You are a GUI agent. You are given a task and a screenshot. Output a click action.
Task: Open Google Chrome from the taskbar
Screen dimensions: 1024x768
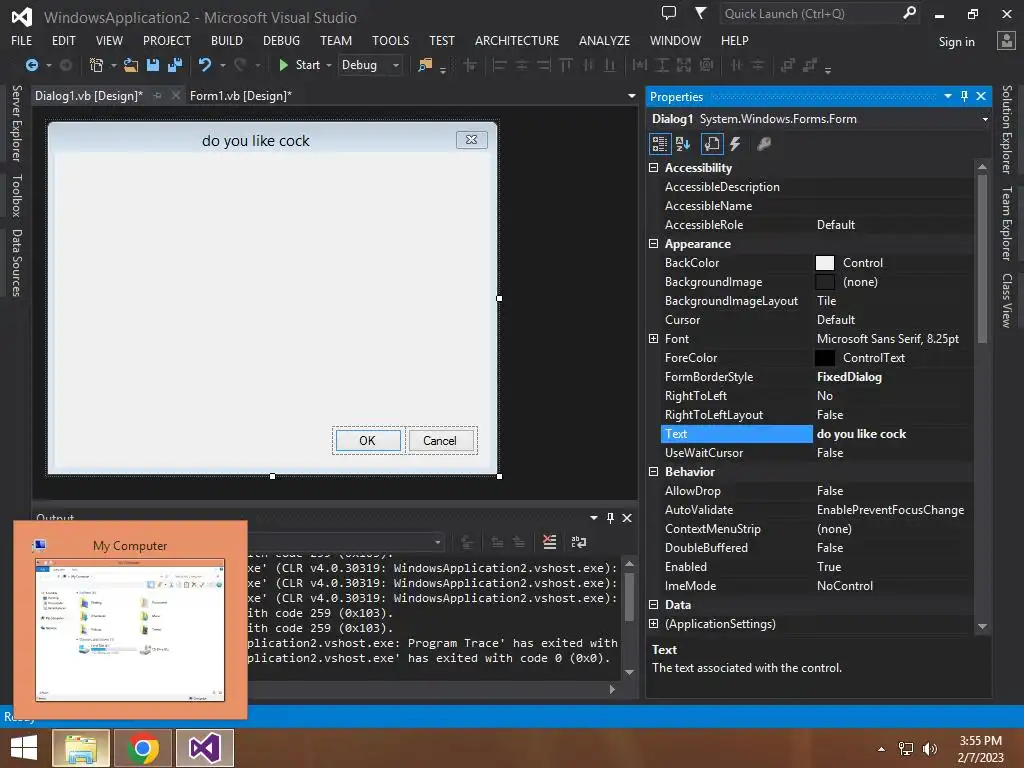point(143,748)
